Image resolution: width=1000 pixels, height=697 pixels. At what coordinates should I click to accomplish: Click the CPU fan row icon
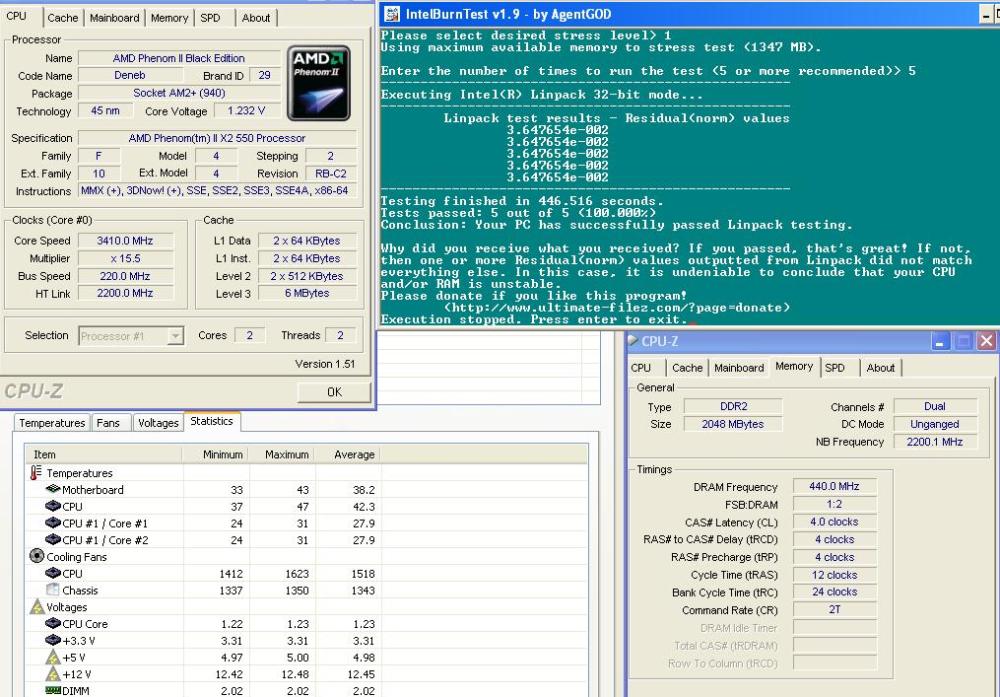tap(53, 573)
